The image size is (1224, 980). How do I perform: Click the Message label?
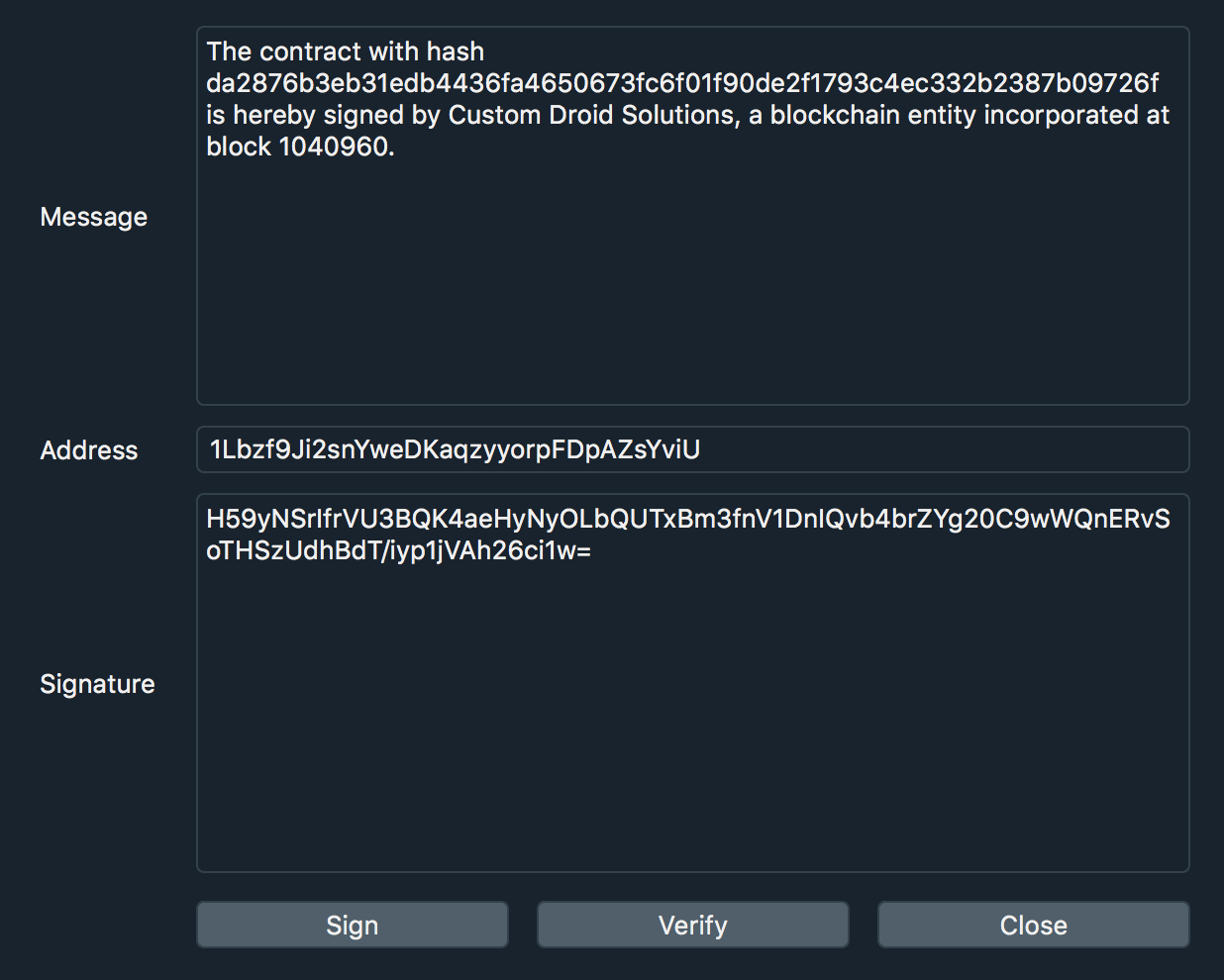point(94,217)
